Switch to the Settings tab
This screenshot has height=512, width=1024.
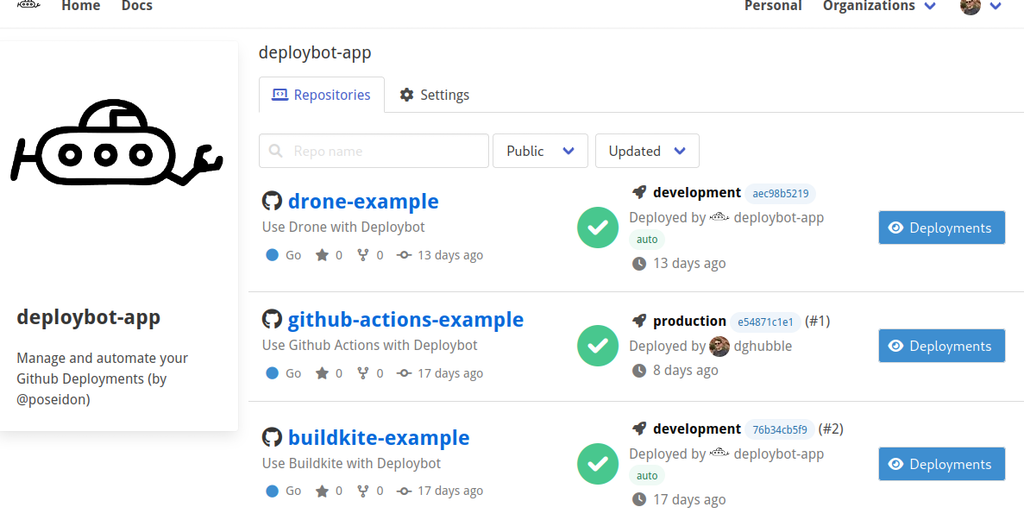[434, 95]
